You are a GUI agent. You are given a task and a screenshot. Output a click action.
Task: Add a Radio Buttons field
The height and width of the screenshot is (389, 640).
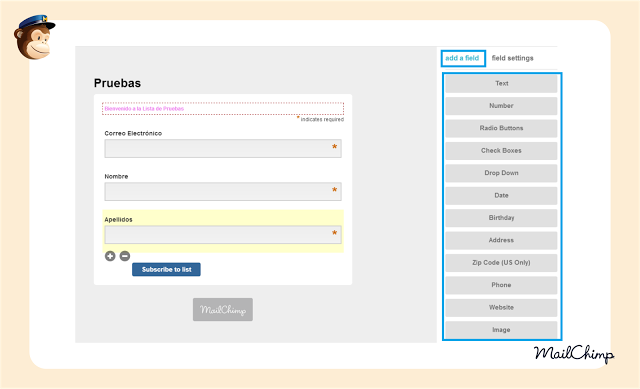[x=501, y=128]
